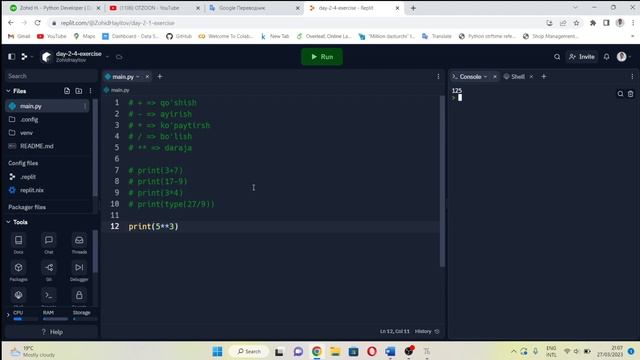640x360 pixels.
Task: Open the Git tool
Action: point(49,271)
